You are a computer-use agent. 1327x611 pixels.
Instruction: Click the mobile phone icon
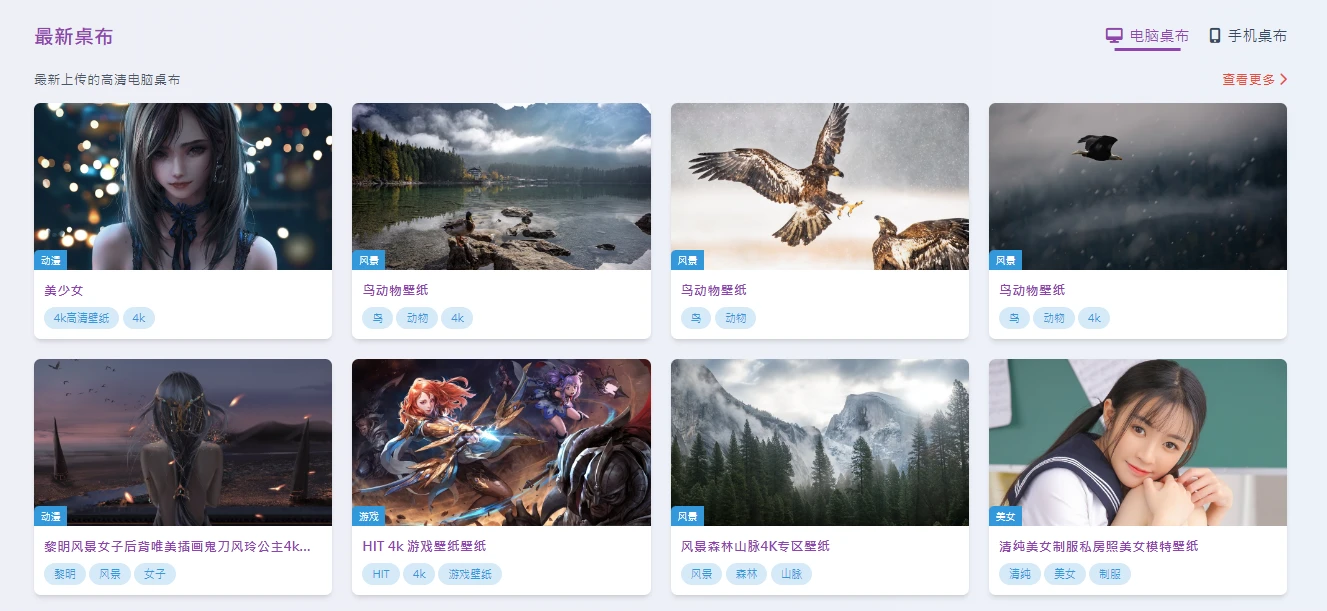coord(1215,36)
